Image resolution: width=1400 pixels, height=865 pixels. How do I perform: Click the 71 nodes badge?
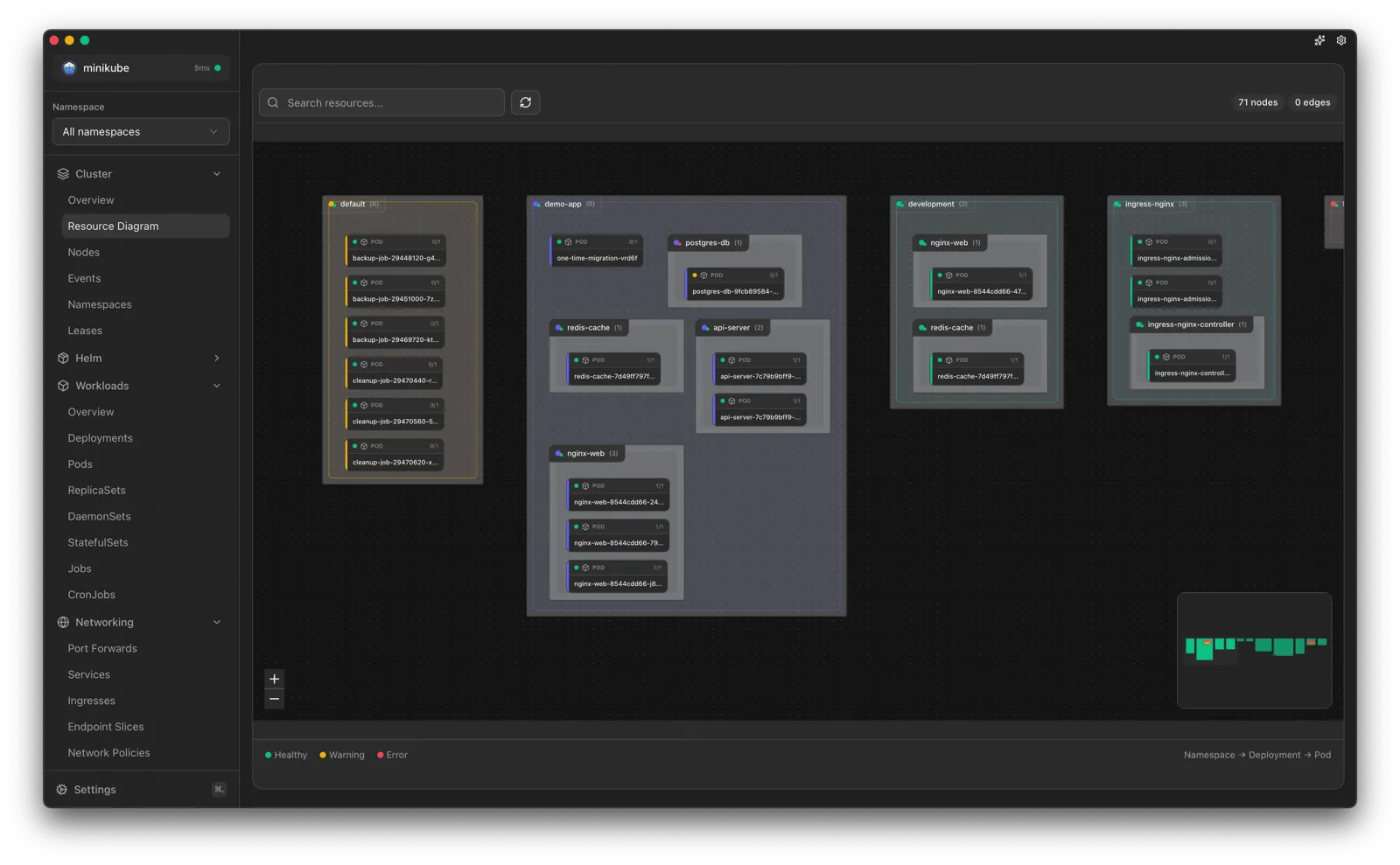tap(1257, 102)
